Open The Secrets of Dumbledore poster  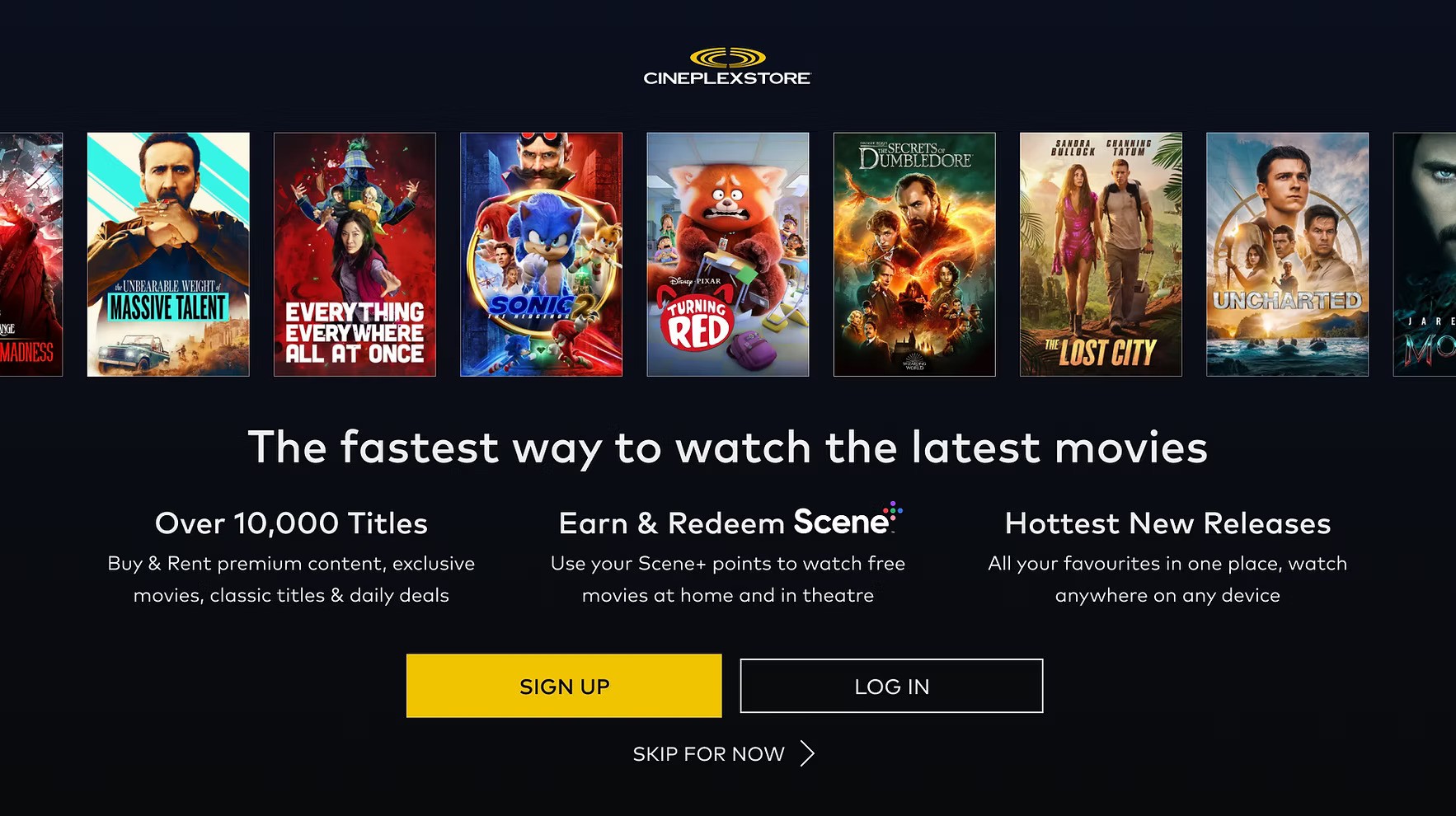914,255
